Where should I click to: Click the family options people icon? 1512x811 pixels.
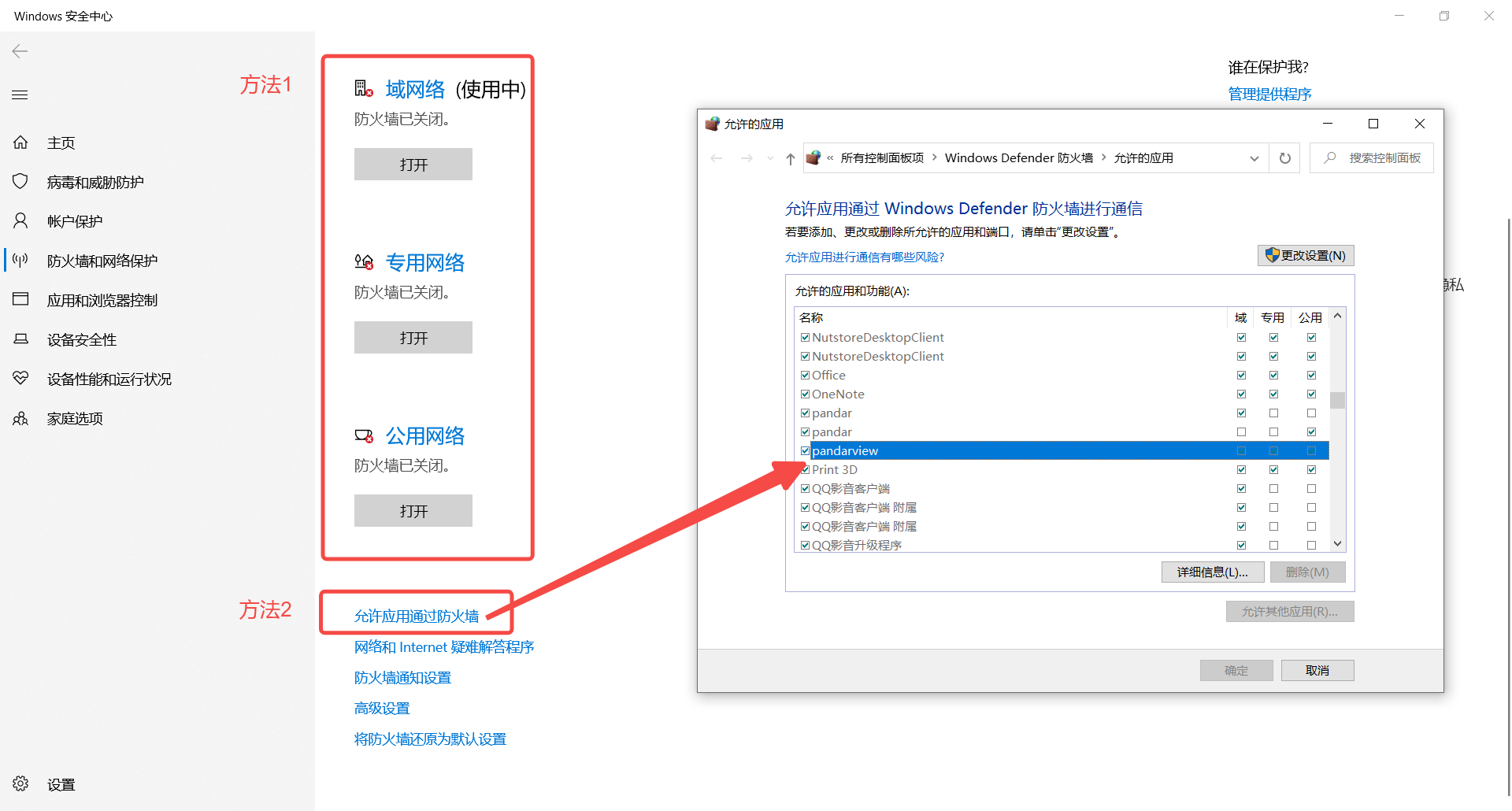(x=20, y=418)
